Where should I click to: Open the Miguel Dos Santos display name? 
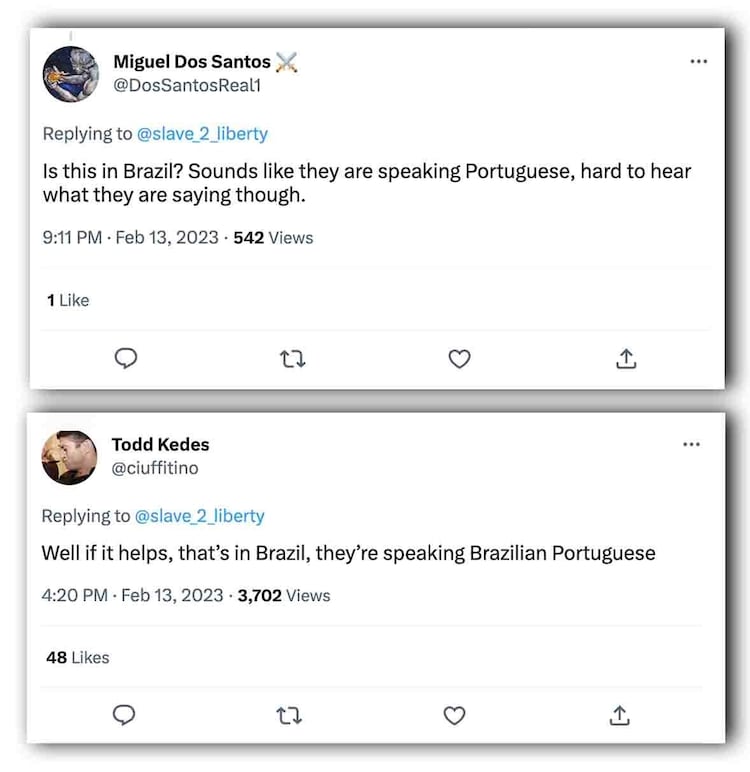191,62
